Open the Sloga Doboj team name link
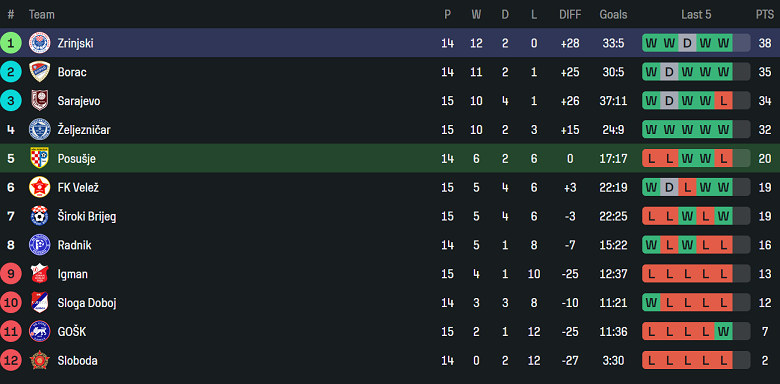Image resolution: width=780 pixels, height=384 pixels. coord(87,303)
